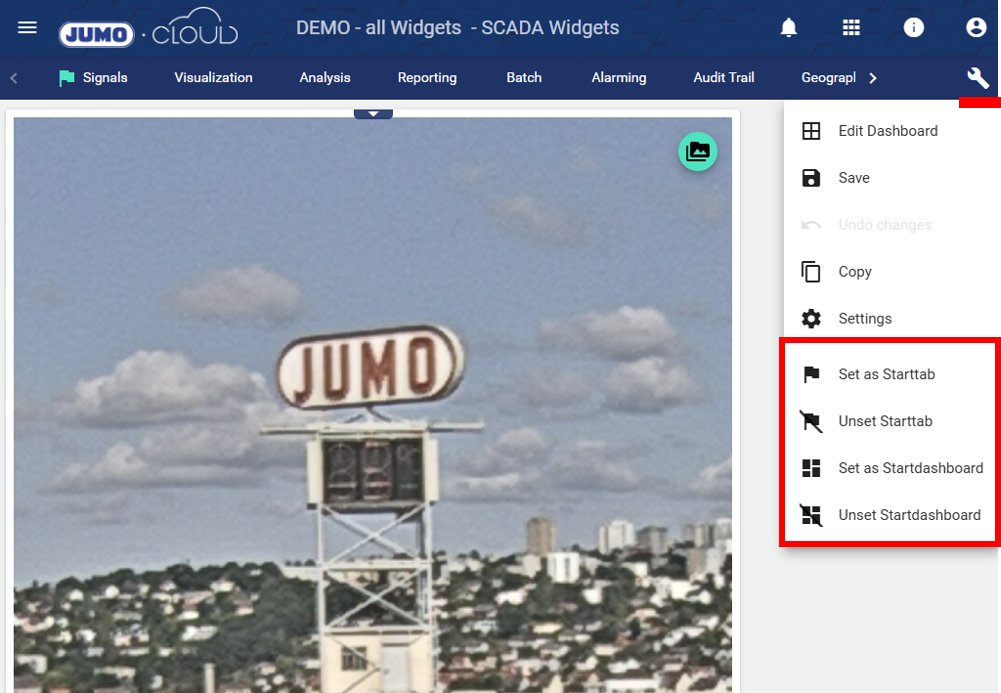Screen dimensions: 1001x693
Task: Click the wrench tools icon
Action: (977, 78)
